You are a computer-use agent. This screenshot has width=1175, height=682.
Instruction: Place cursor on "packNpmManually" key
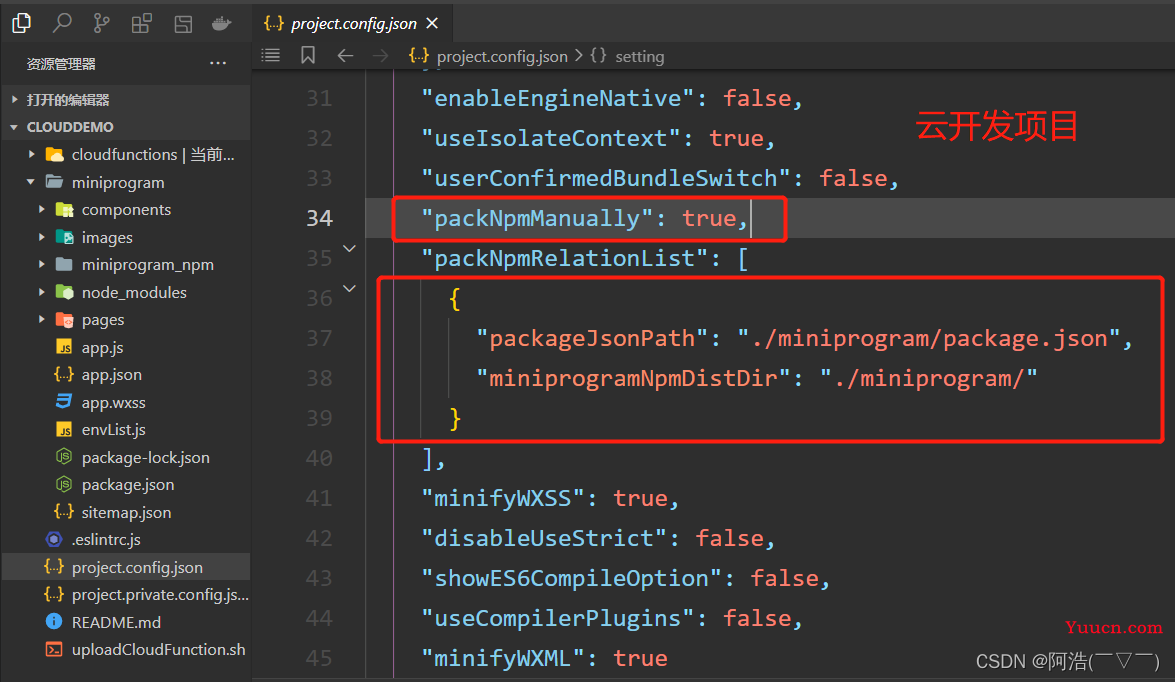point(537,218)
